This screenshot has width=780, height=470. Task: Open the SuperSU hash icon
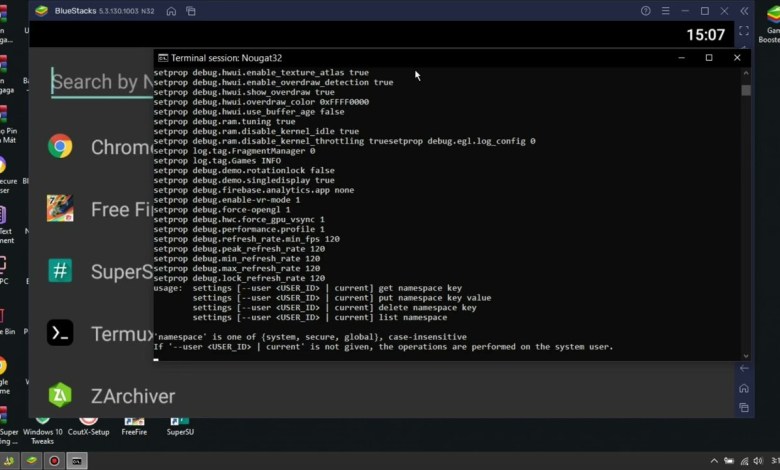point(61,270)
